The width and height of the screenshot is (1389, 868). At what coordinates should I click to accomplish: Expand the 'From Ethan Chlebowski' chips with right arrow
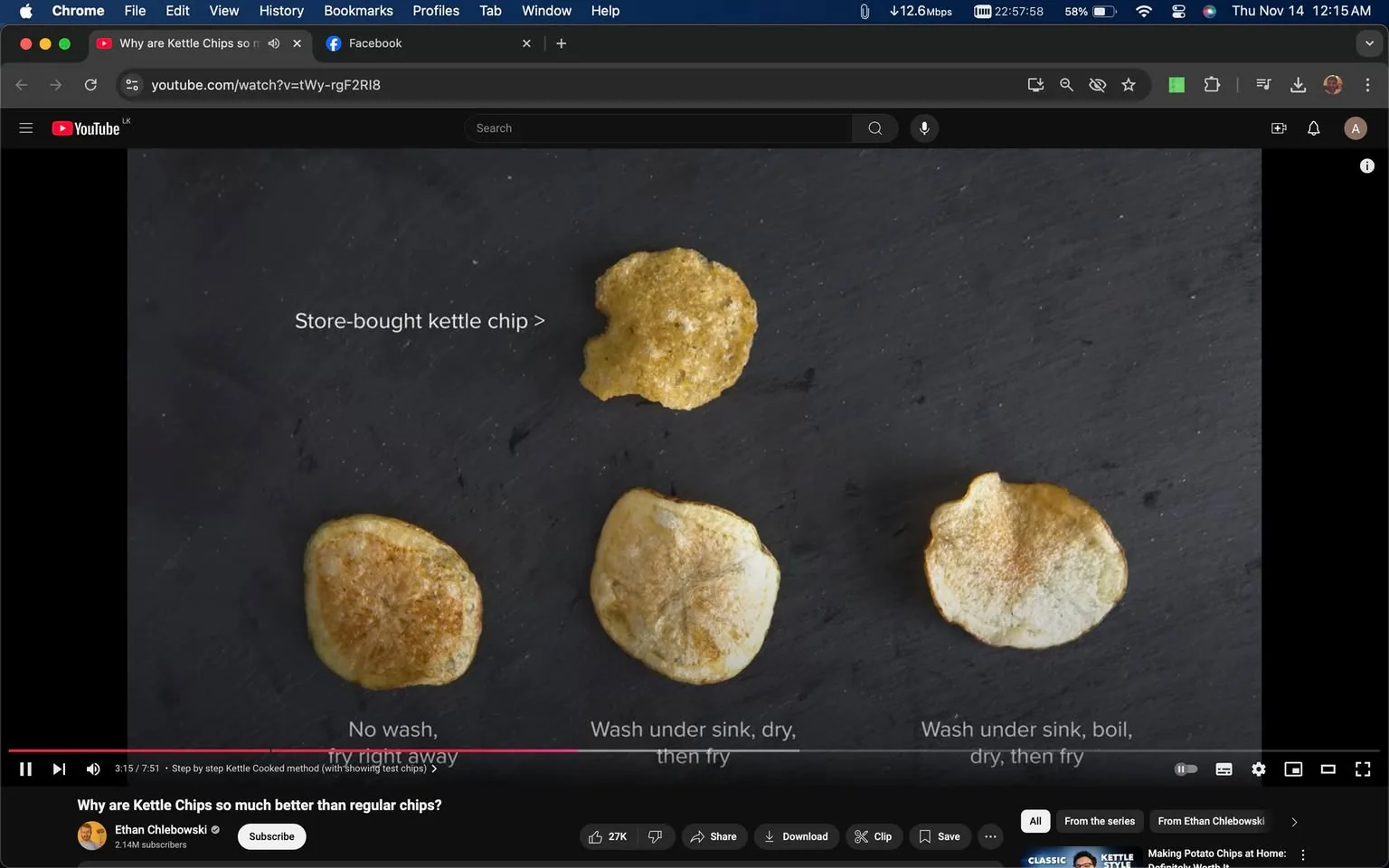[x=1293, y=821]
